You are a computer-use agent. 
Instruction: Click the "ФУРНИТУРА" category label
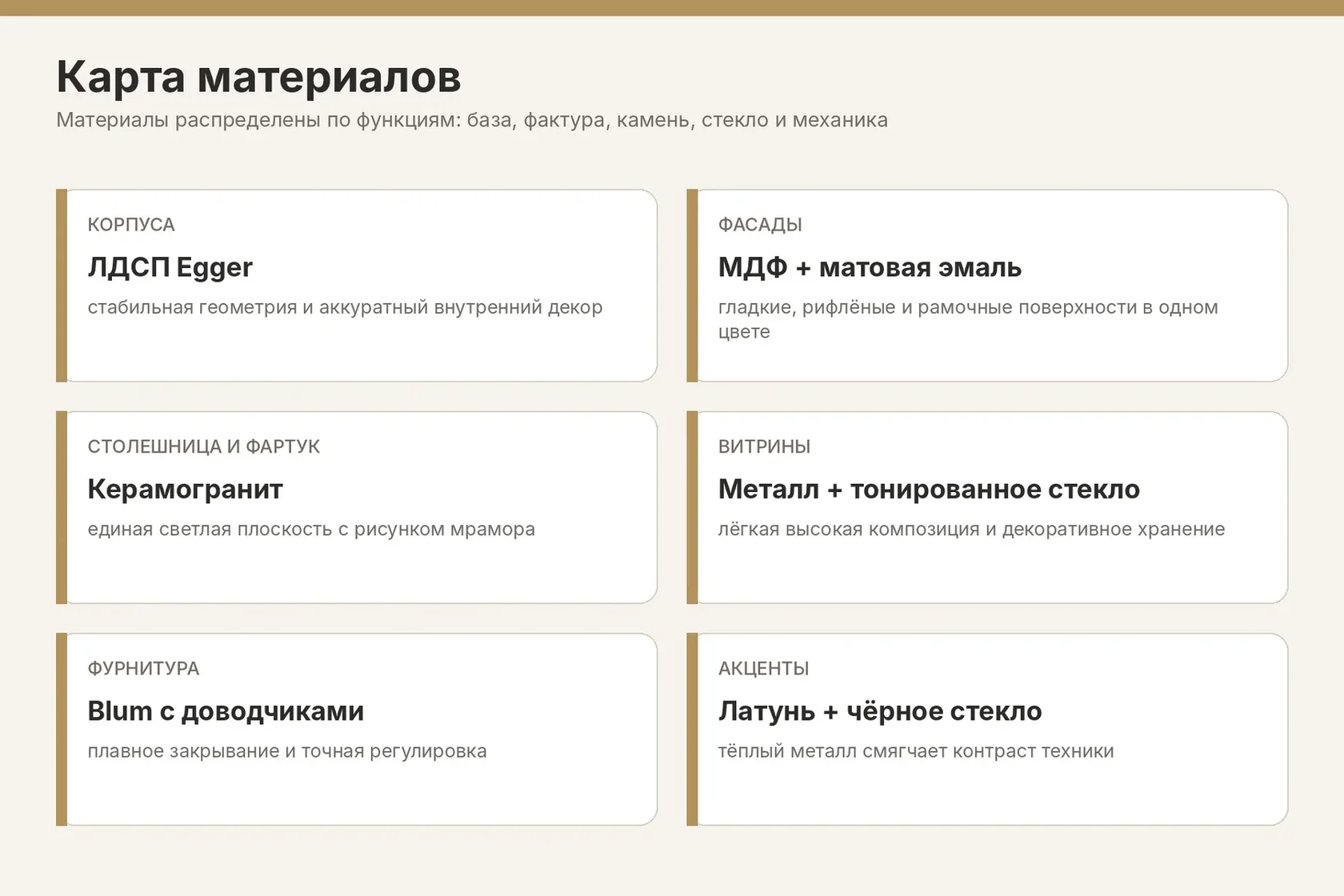143,668
